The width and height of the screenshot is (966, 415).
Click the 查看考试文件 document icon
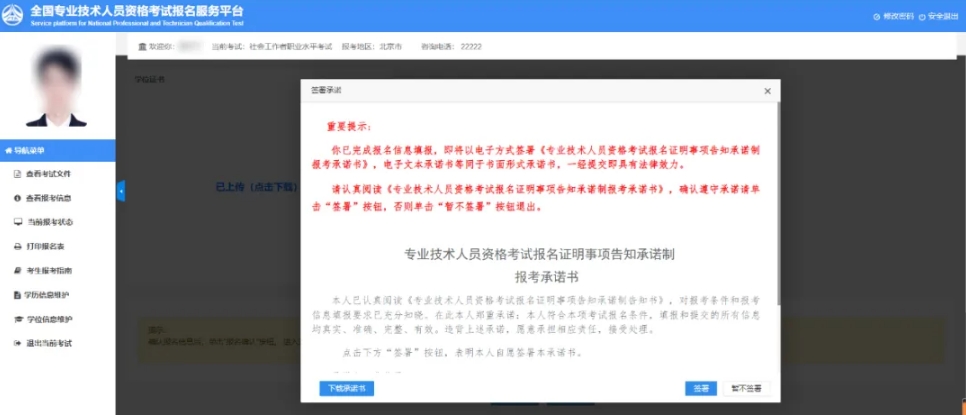tap(17, 174)
